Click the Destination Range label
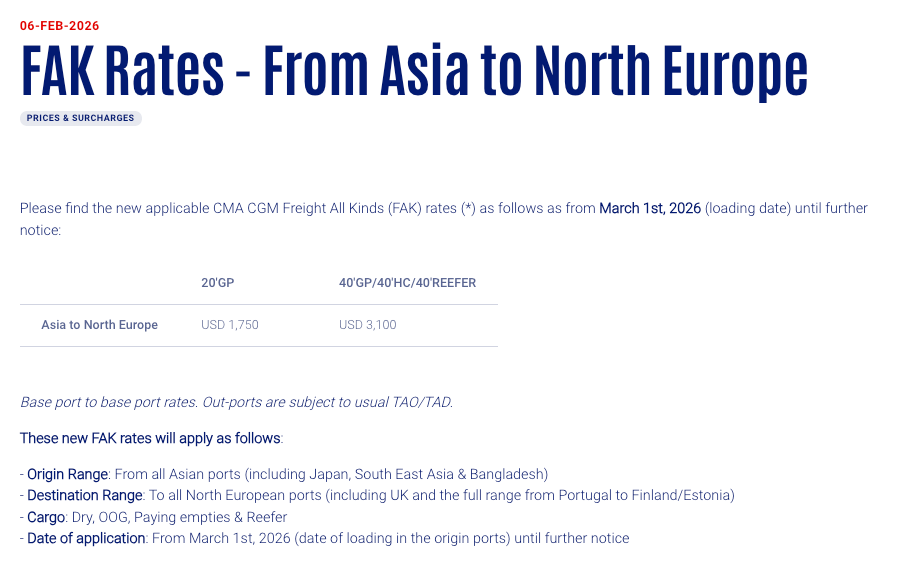Screen dimensions: 900x566 click(84, 495)
